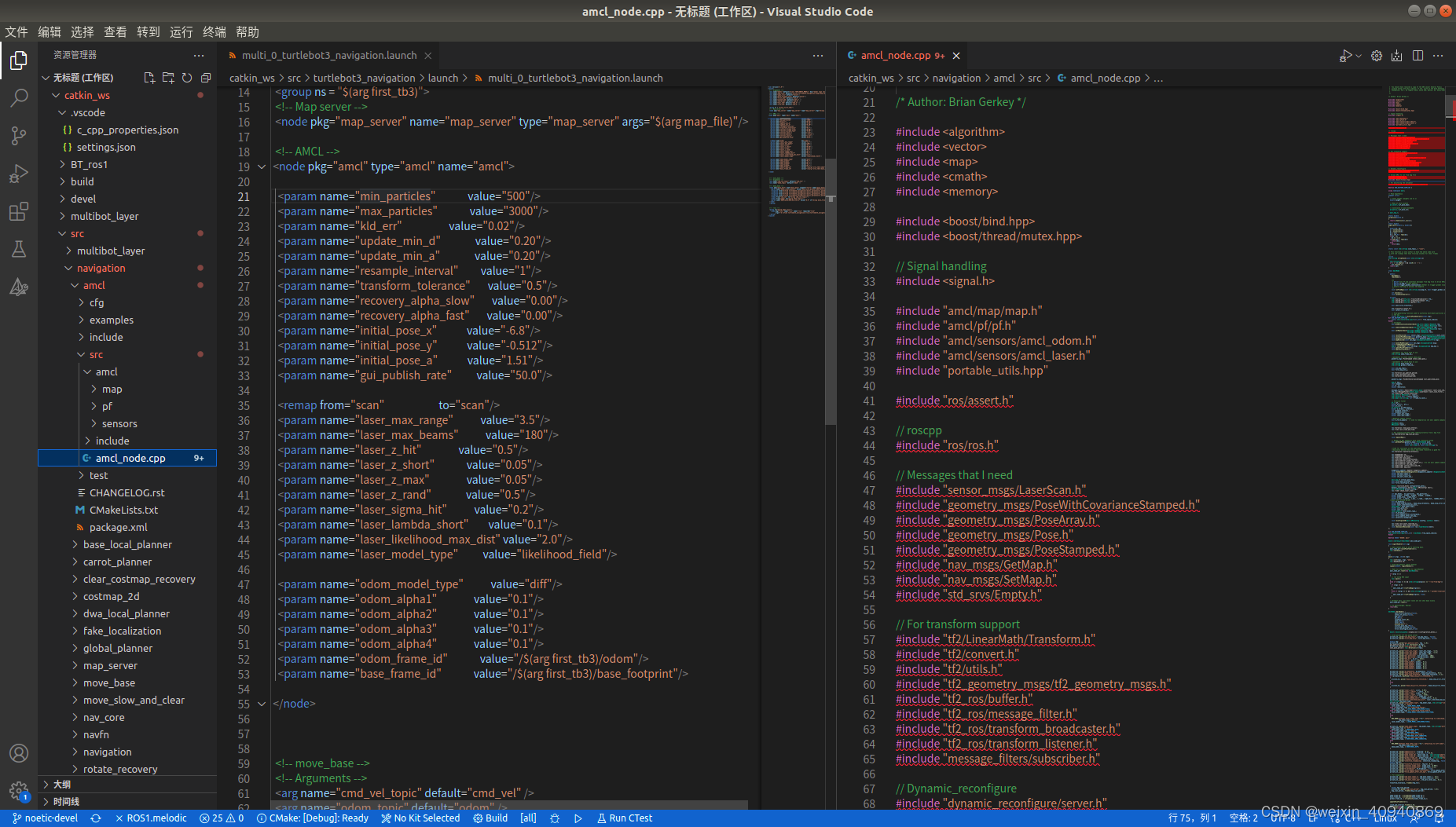1456x827 pixels.
Task: Click the launch folder in the left editor breadcrumb
Action: (443, 78)
